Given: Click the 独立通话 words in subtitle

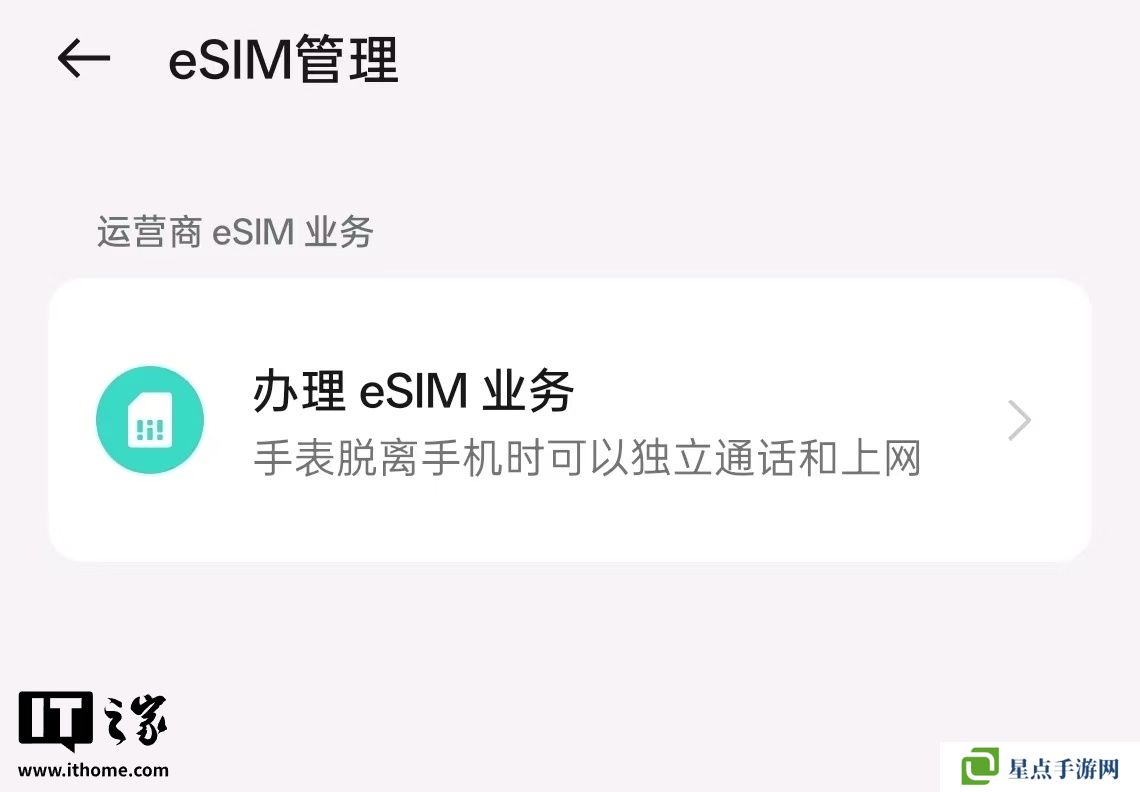Looking at the screenshot, I should [714, 457].
